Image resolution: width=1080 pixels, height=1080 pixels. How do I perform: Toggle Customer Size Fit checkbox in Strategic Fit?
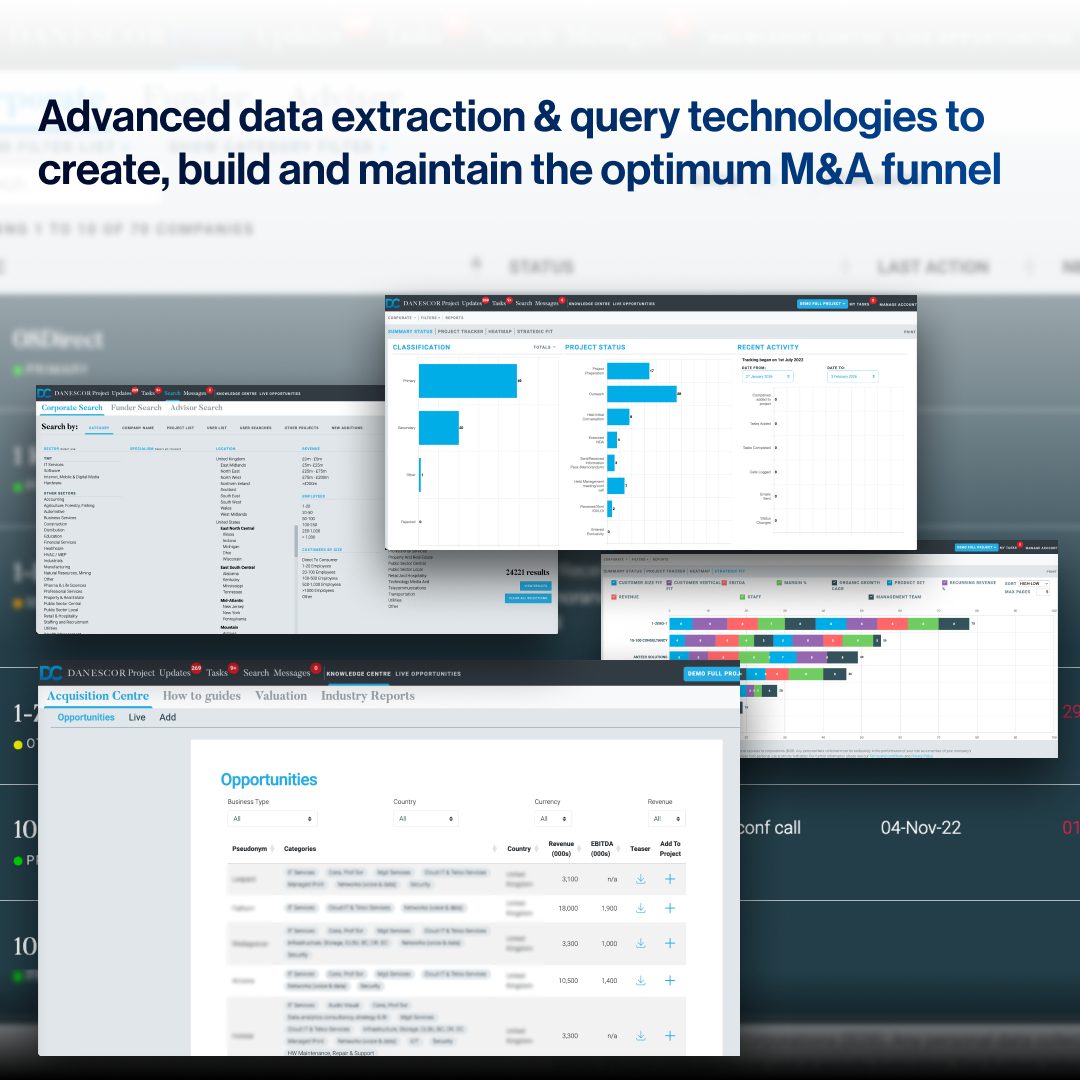pyautogui.click(x=613, y=581)
